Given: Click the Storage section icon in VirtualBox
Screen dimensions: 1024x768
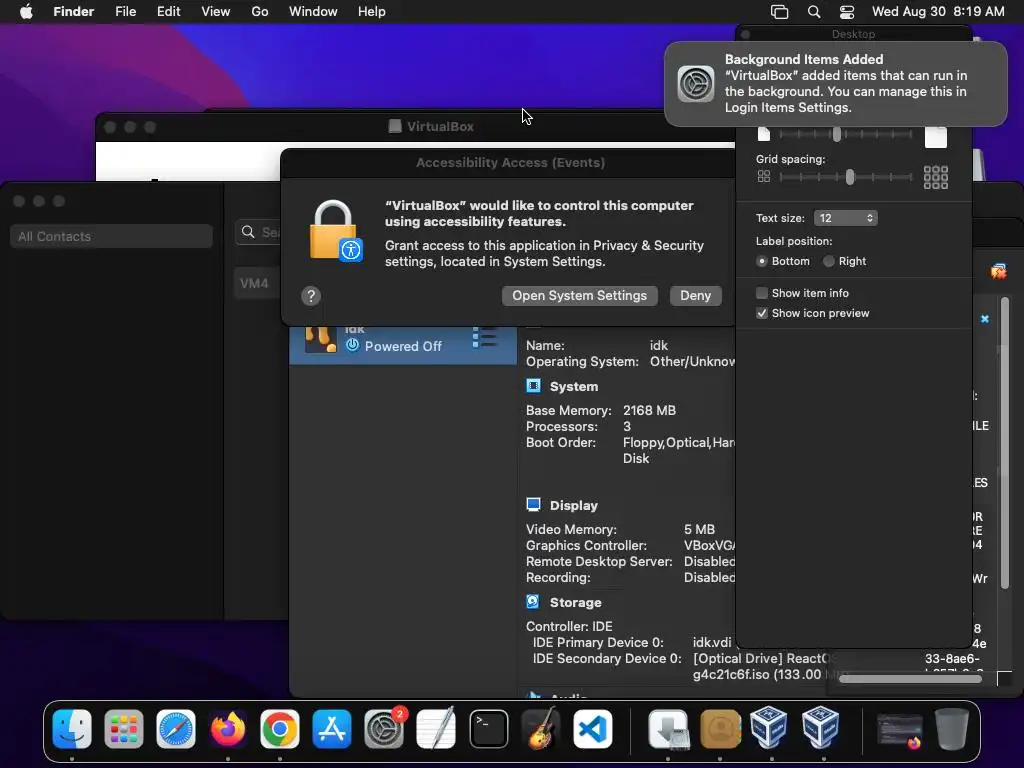Looking at the screenshot, I should 534,601.
